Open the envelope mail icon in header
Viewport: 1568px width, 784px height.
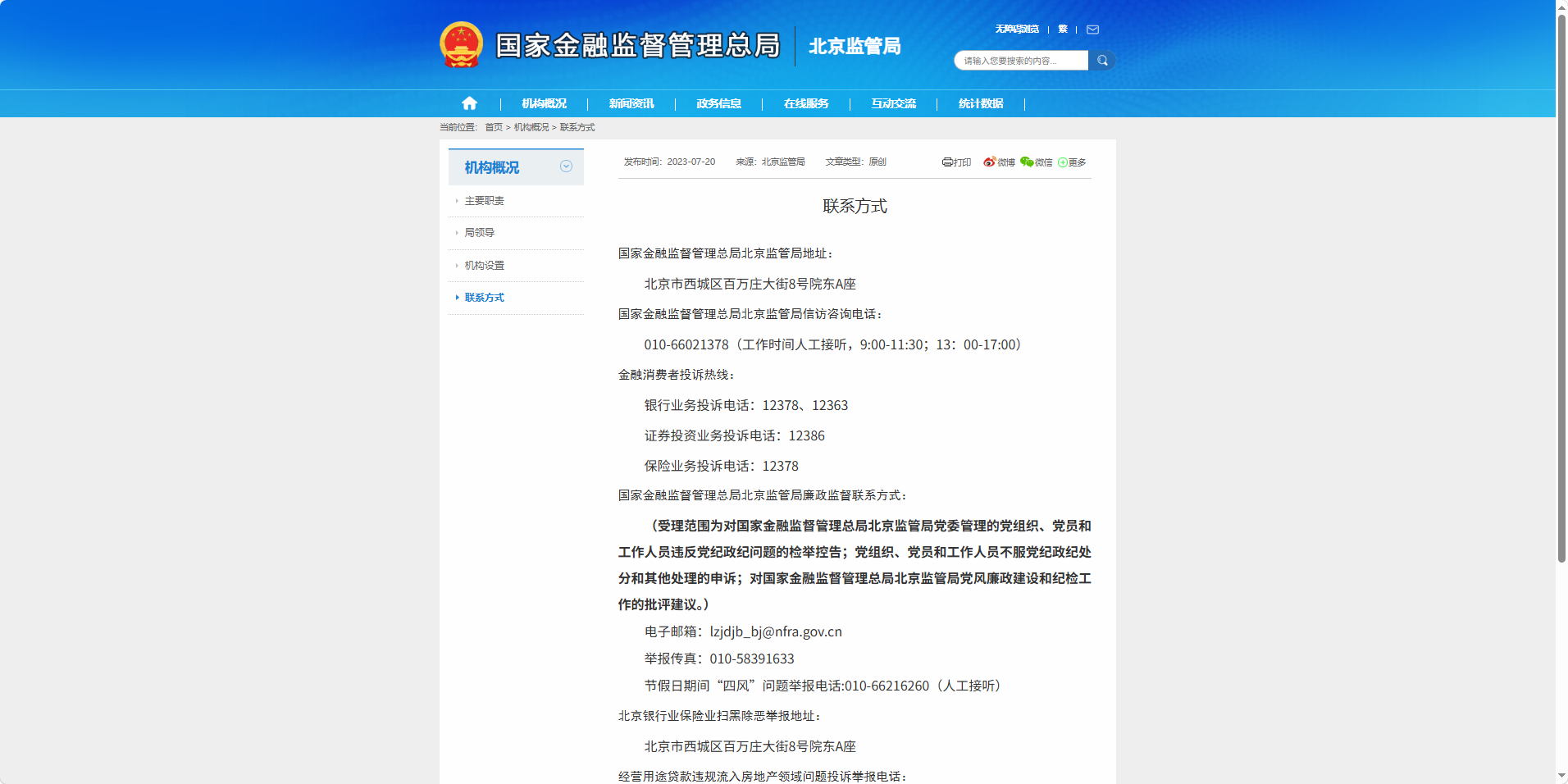pyautogui.click(x=1092, y=30)
